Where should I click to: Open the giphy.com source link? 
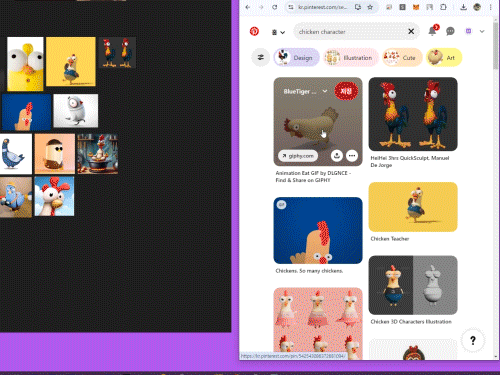pos(298,156)
